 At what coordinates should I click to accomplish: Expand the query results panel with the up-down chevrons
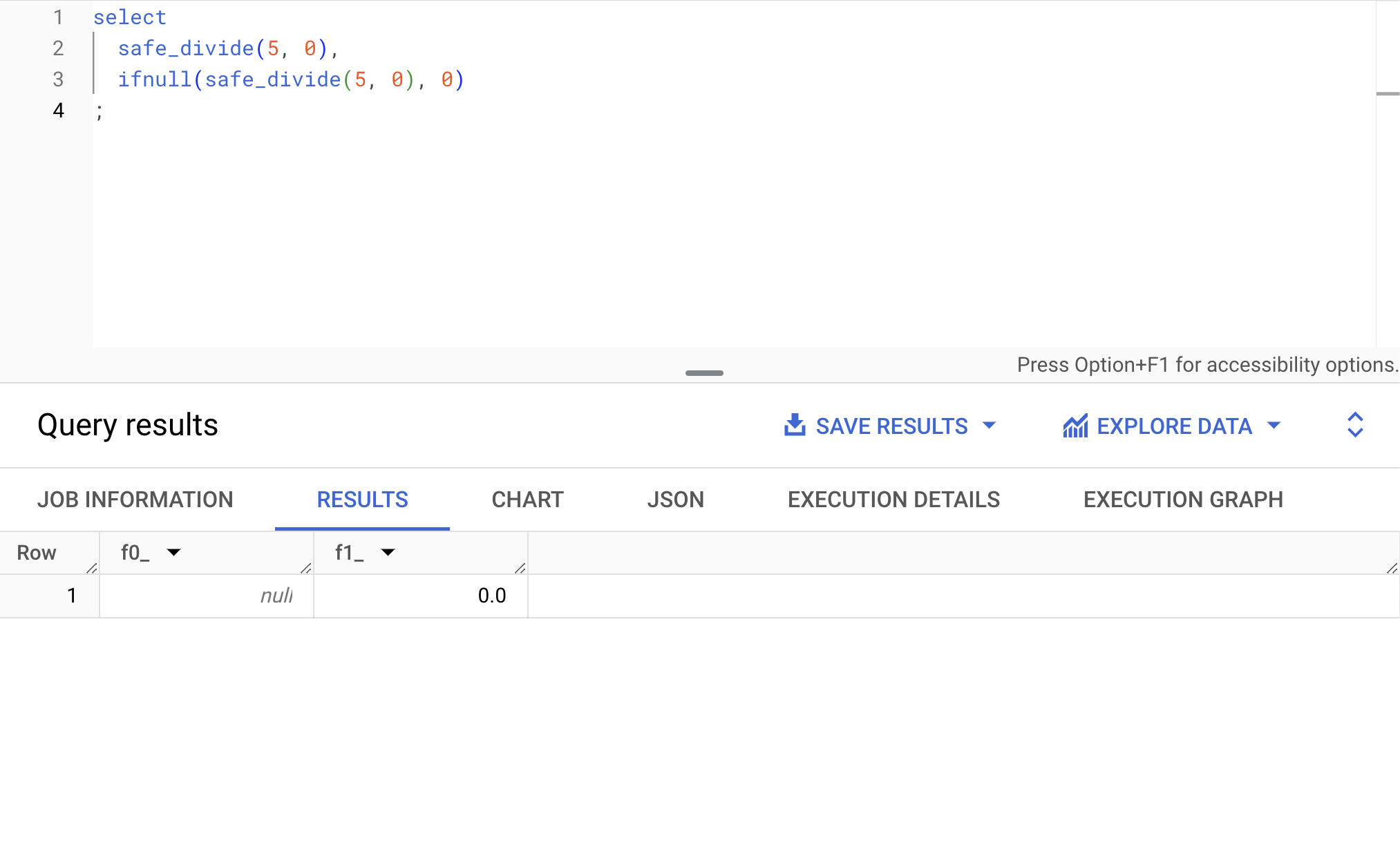[x=1355, y=425]
